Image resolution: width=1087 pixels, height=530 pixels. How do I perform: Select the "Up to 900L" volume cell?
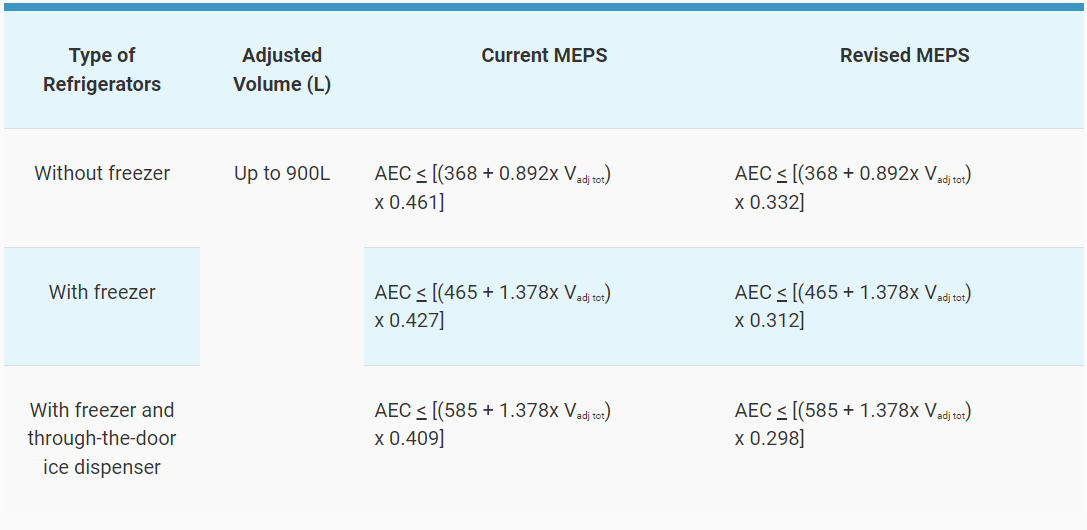click(x=282, y=174)
